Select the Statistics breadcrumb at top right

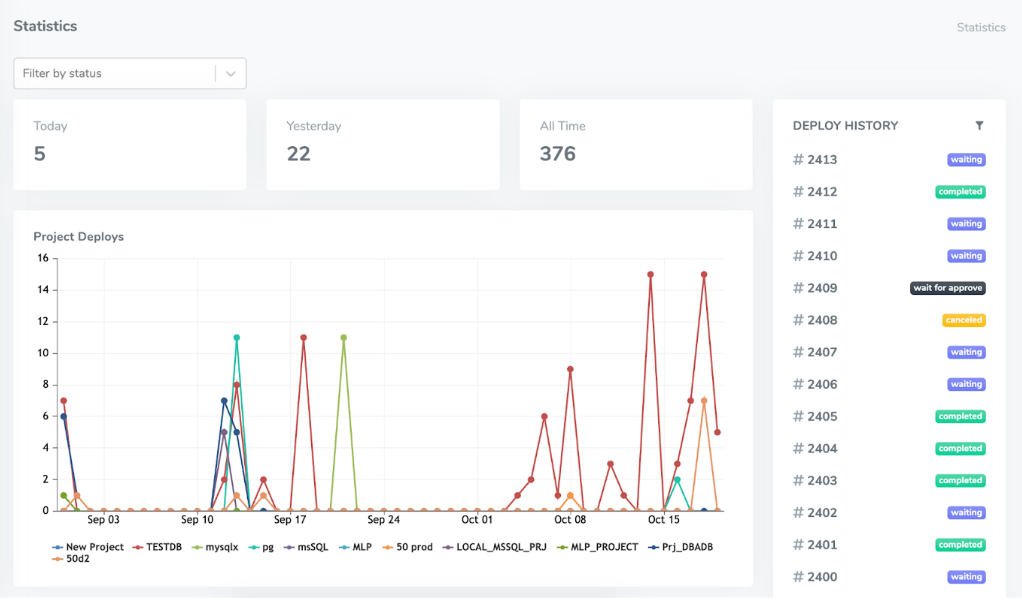[x=980, y=27]
